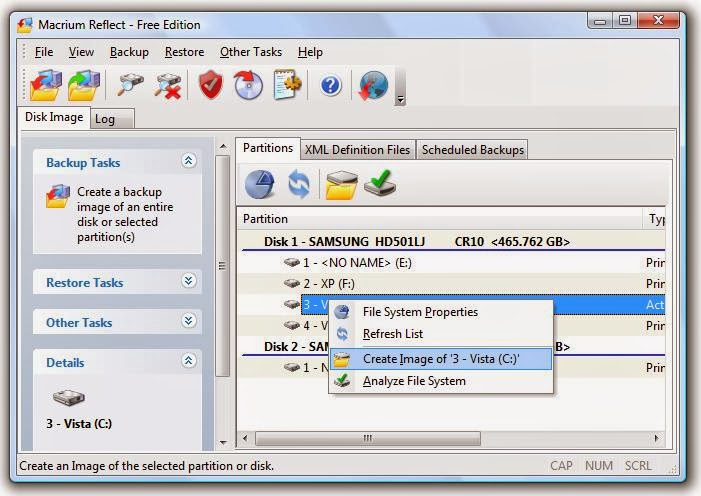Click the left panel scroll down arrow
Image resolution: width=701 pixels, height=496 pixels.
(x=223, y=442)
